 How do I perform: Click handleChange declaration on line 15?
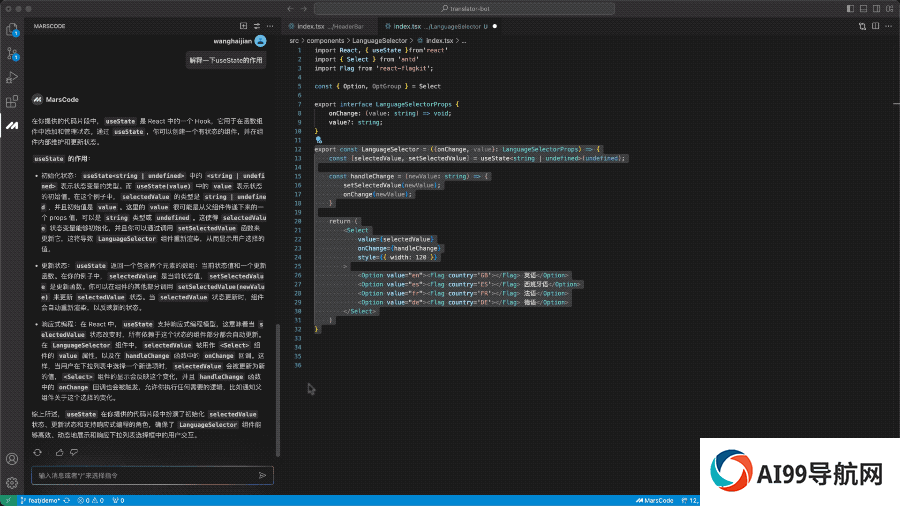372,176
